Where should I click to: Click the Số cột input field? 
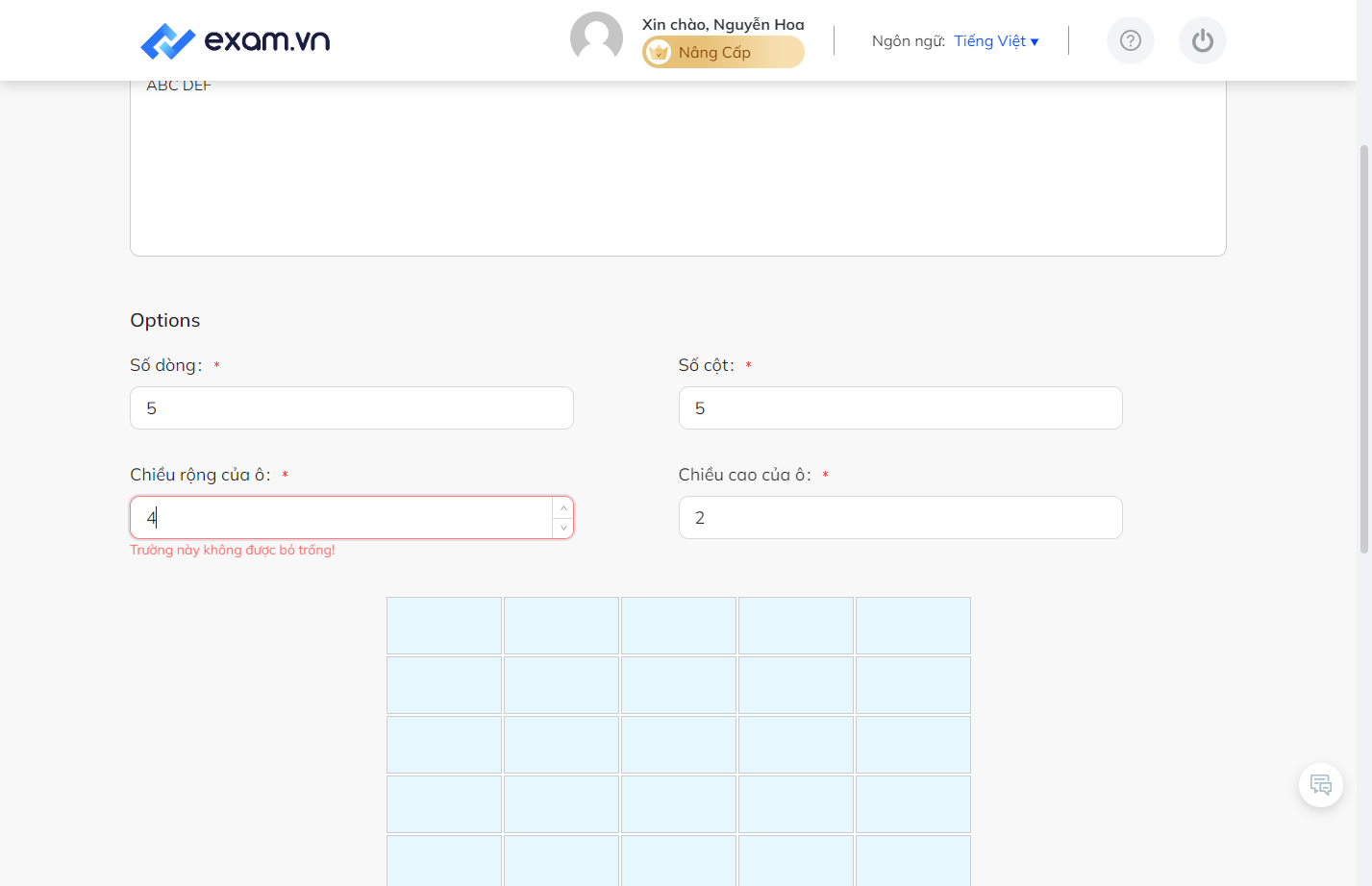coord(901,408)
